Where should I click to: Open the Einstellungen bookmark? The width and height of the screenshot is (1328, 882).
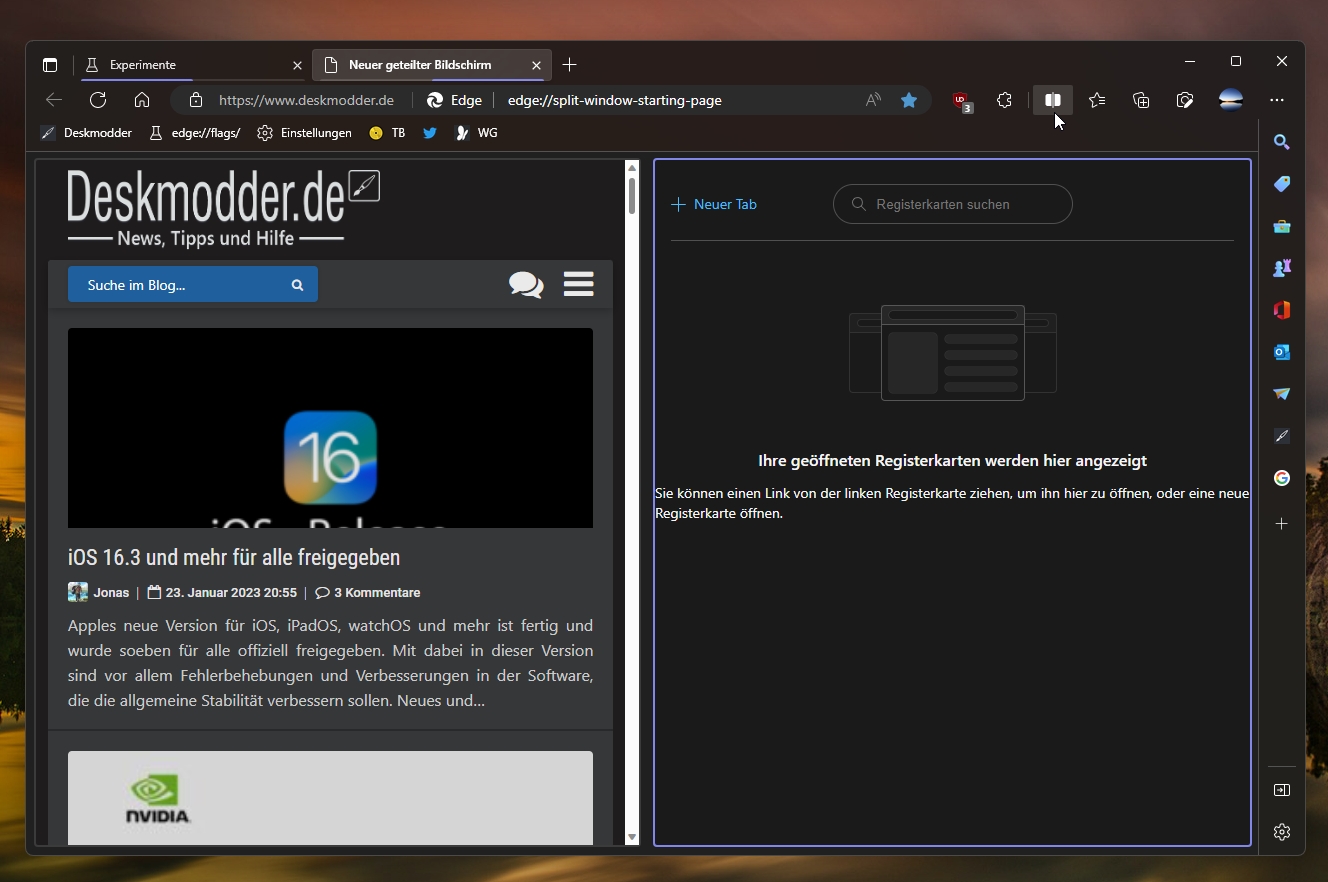(304, 133)
